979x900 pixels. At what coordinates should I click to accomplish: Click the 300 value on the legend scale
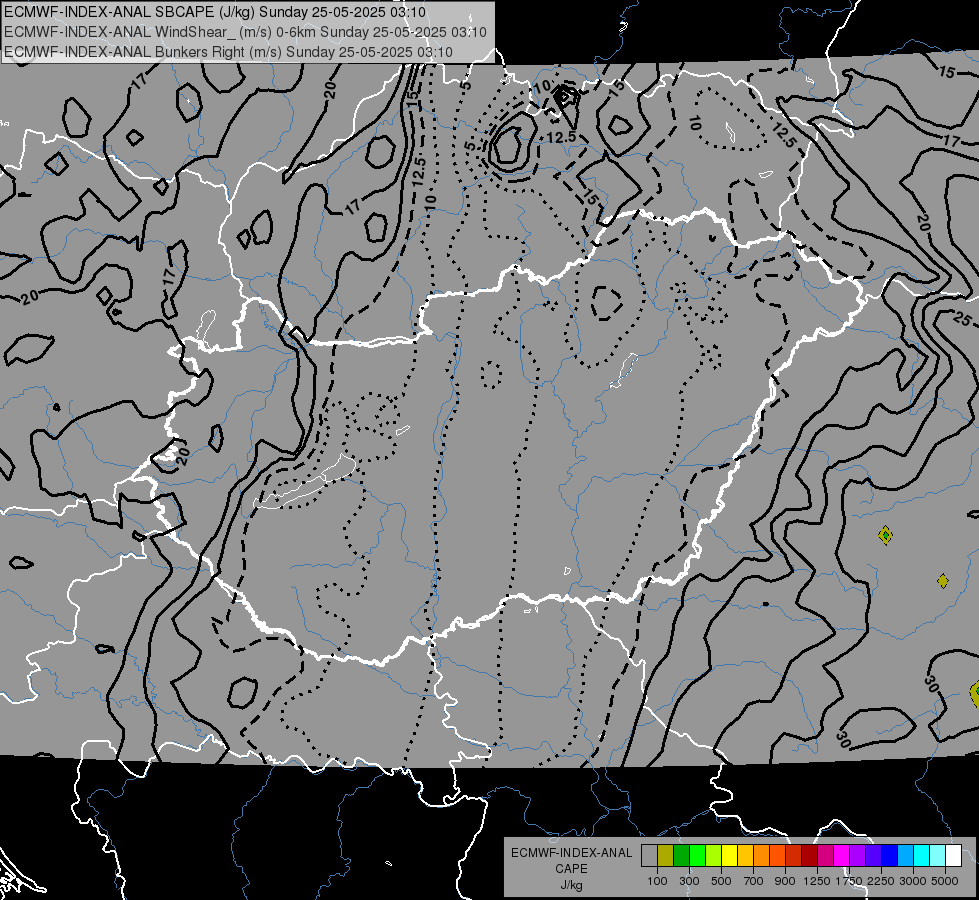(689, 881)
